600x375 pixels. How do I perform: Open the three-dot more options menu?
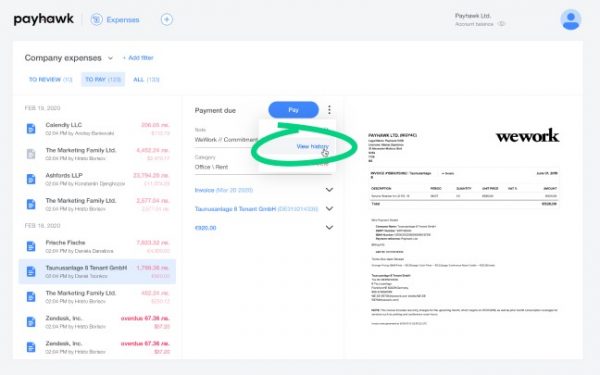[x=329, y=110]
